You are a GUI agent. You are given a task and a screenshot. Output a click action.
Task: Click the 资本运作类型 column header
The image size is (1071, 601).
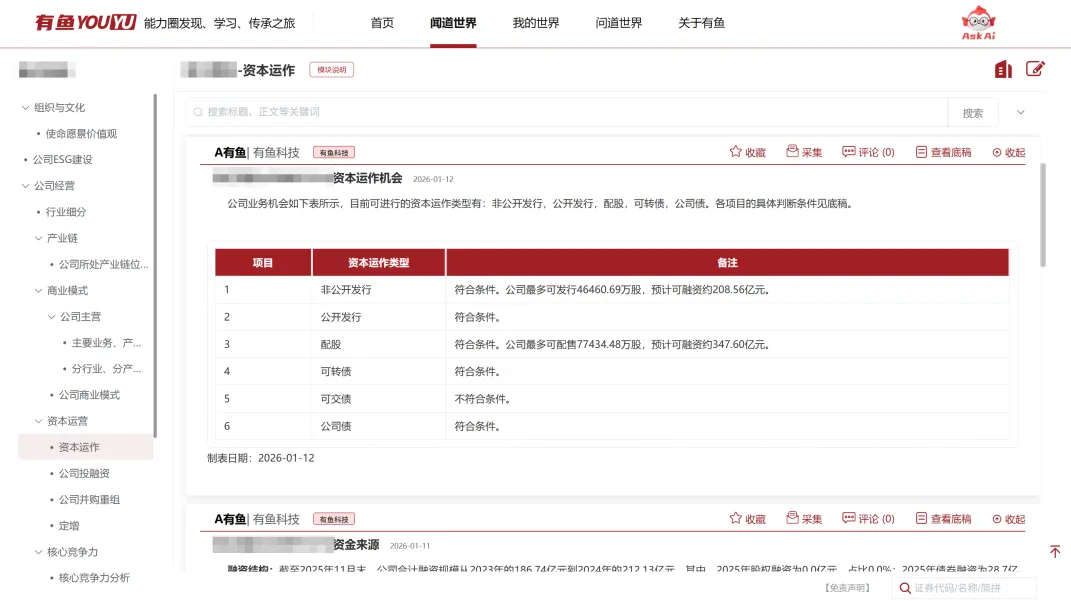click(x=378, y=262)
